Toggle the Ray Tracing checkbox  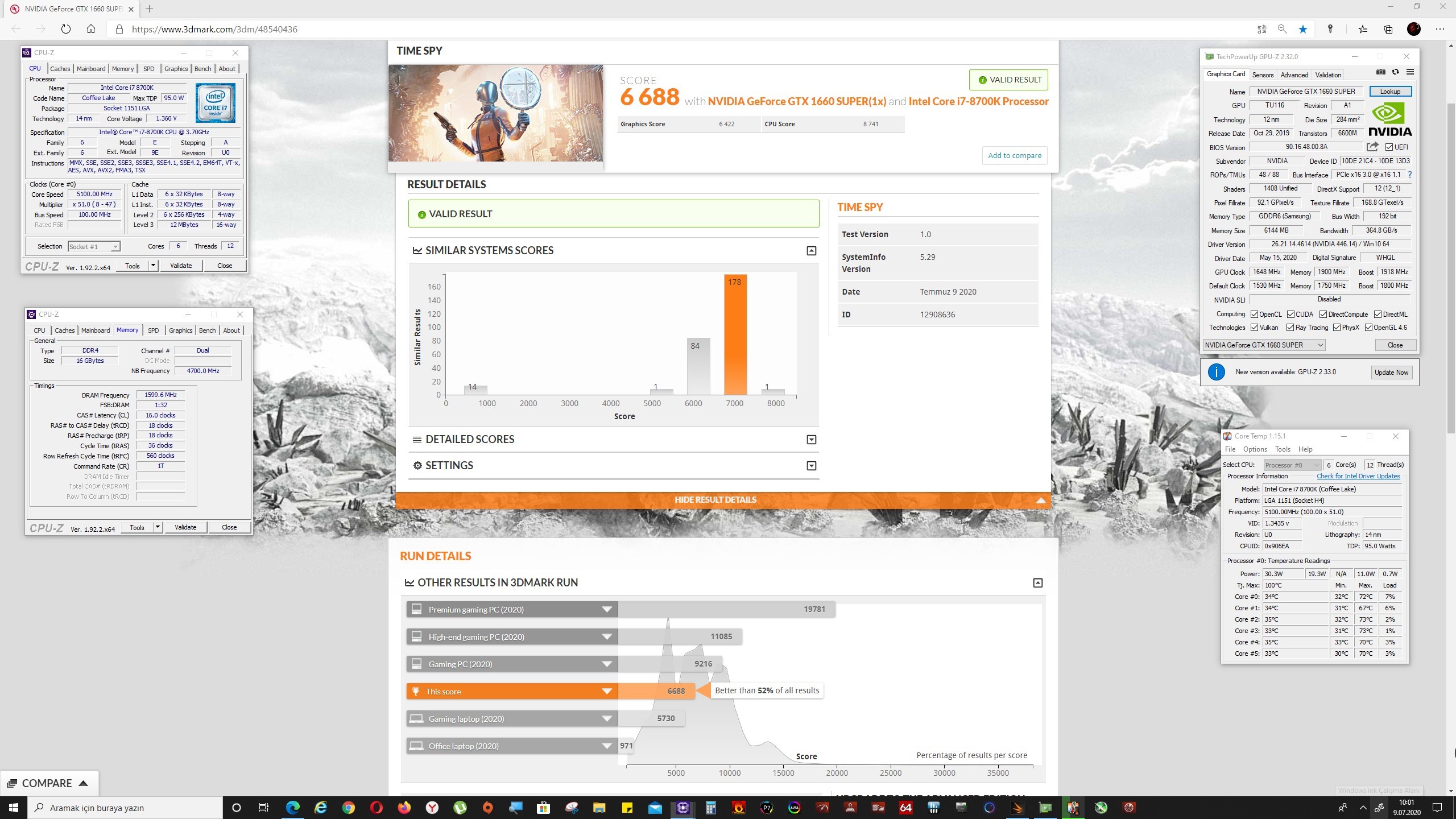(1290, 328)
